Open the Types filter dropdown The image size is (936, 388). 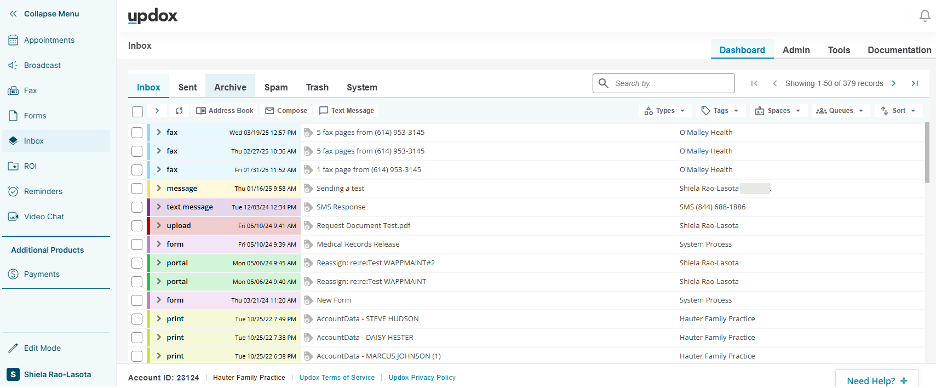point(665,110)
